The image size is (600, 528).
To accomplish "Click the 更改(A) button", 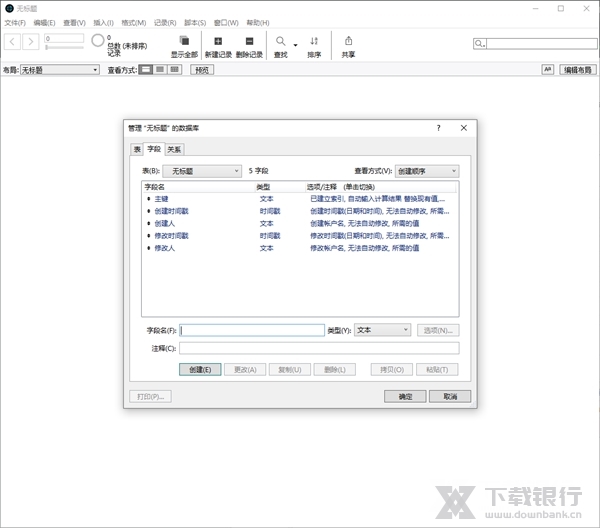I will (x=245, y=369).
